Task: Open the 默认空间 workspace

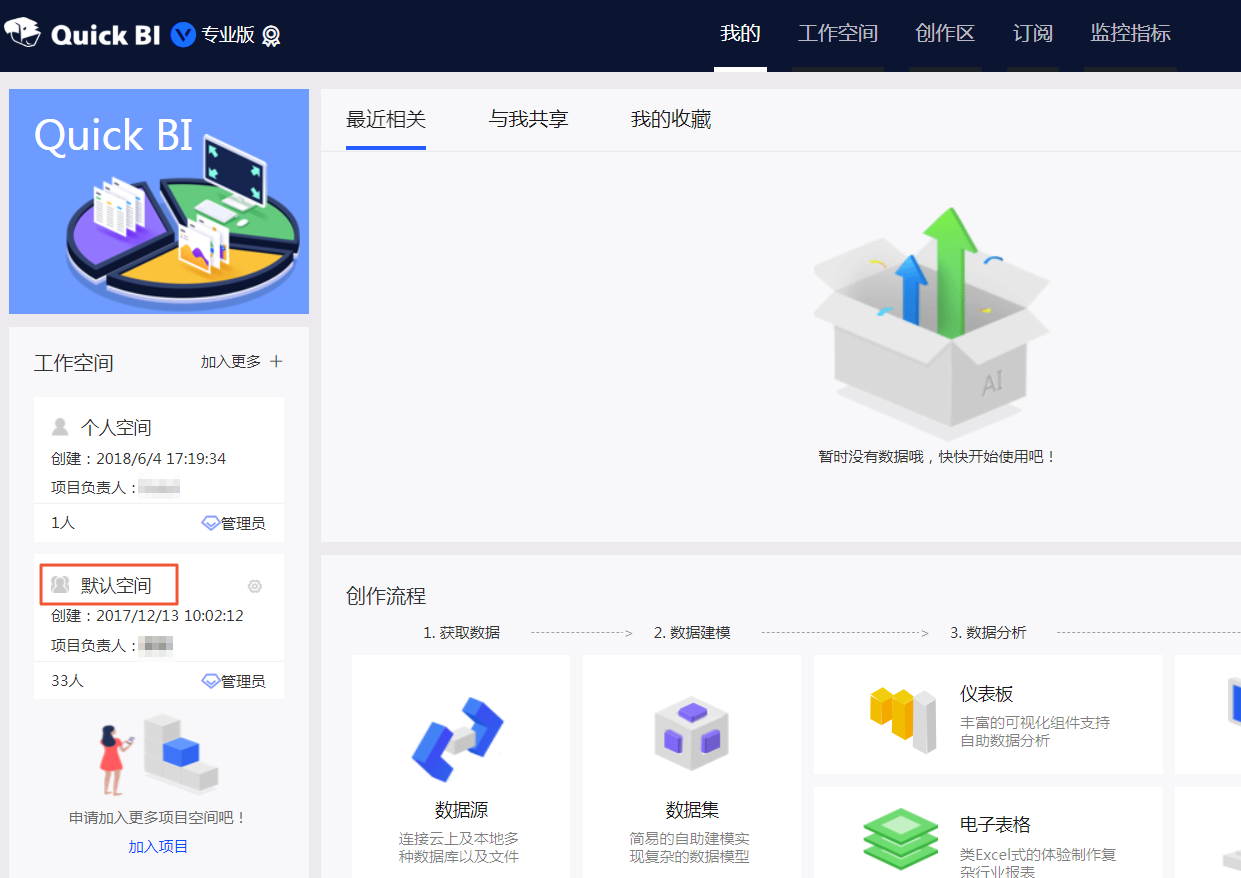Action: click(x=116, y=585)
